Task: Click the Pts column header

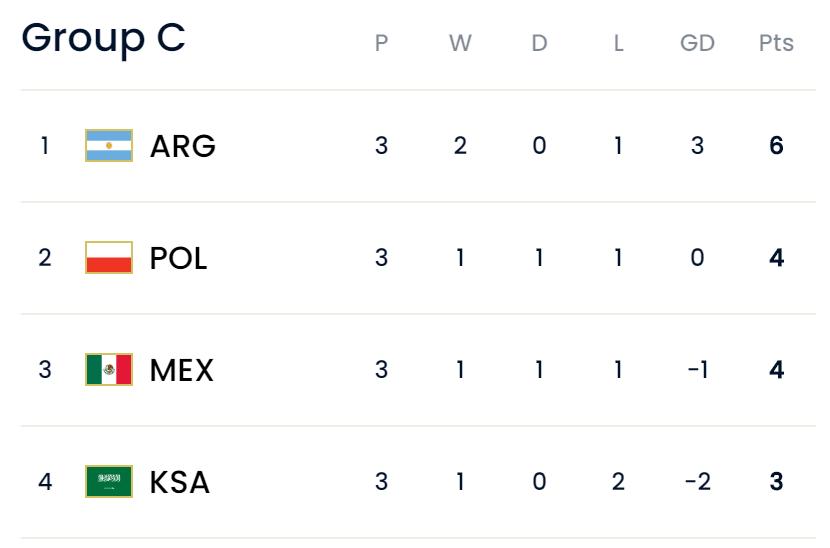Action: click(776, 43)
